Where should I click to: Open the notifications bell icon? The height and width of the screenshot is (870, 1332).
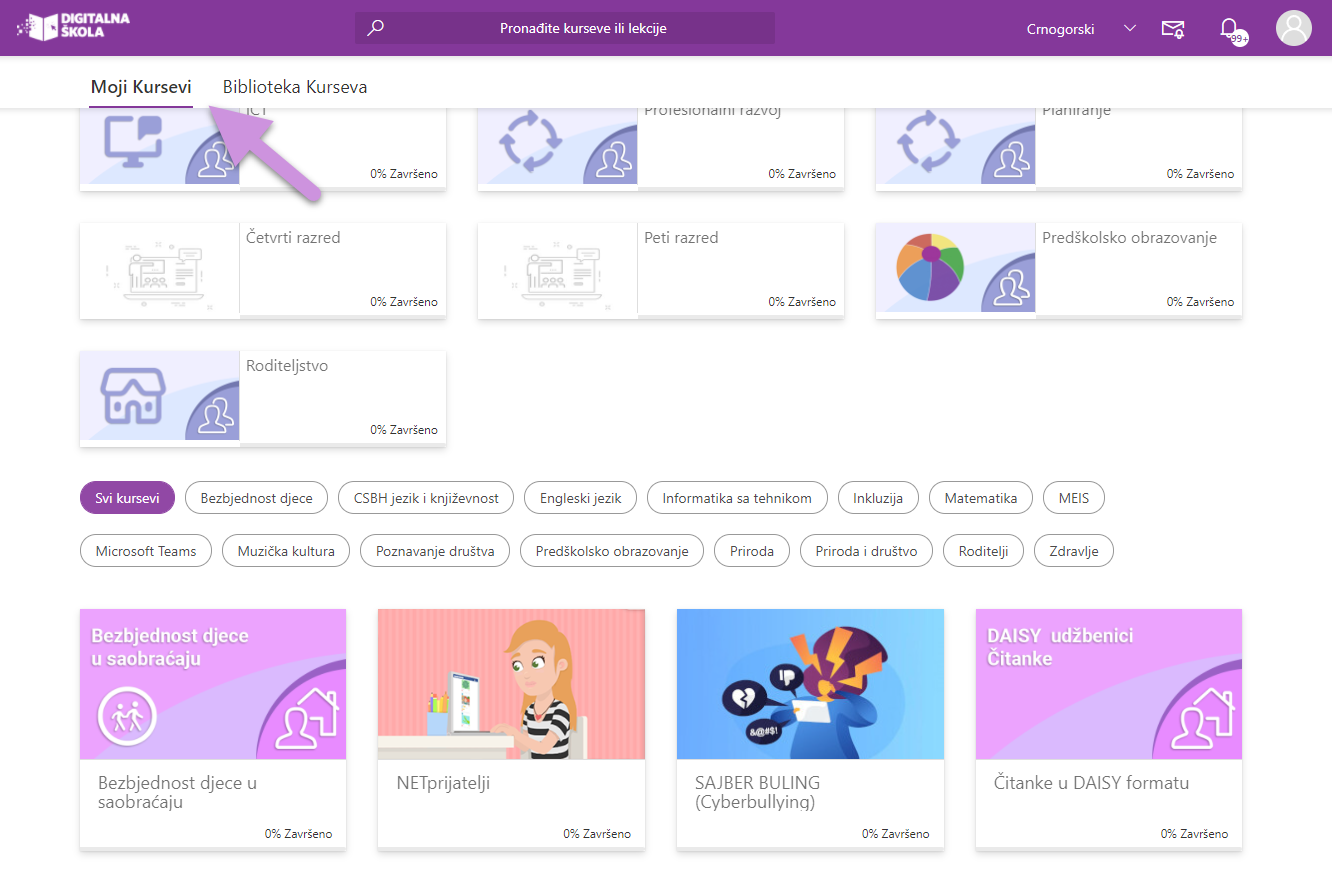[1231, 29]
